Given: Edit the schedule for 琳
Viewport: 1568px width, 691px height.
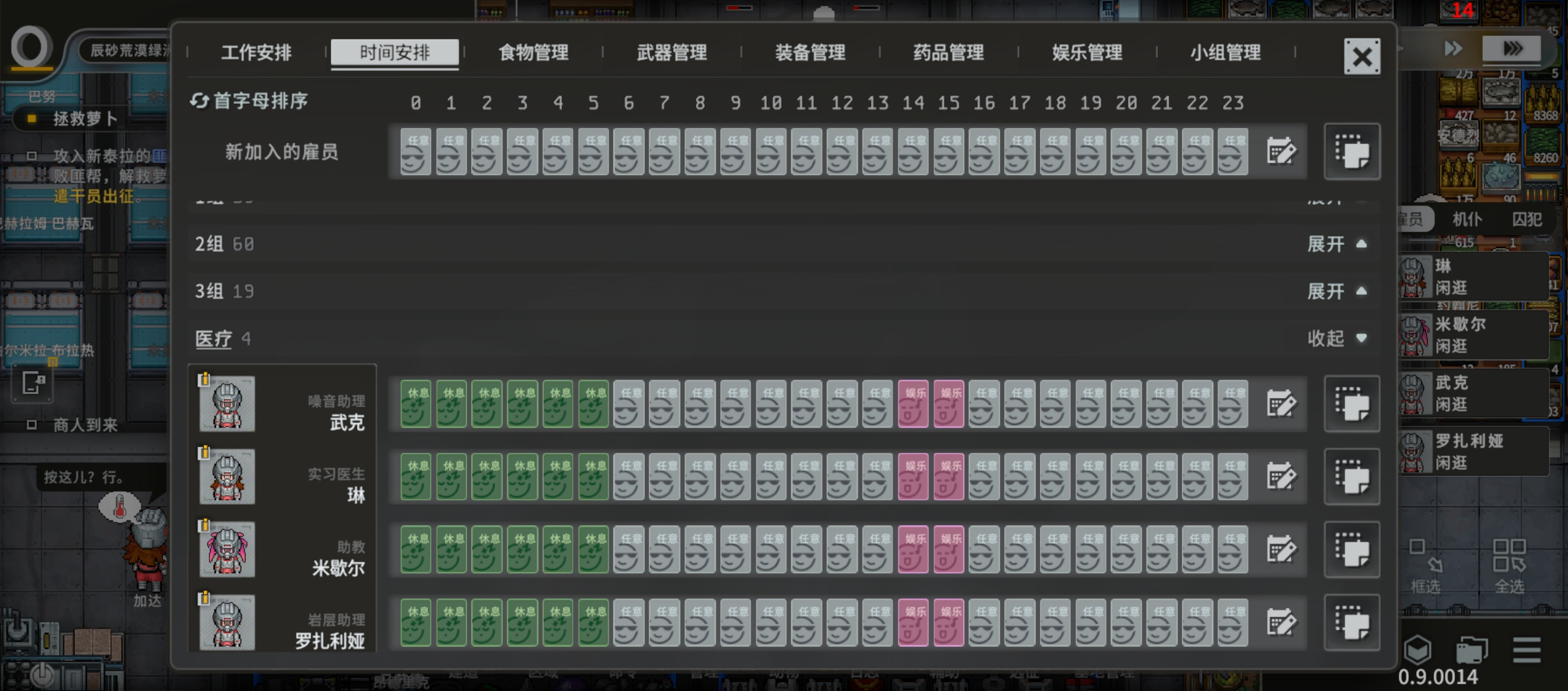Looking at the screenshot, I should (x=1280, y=477).
